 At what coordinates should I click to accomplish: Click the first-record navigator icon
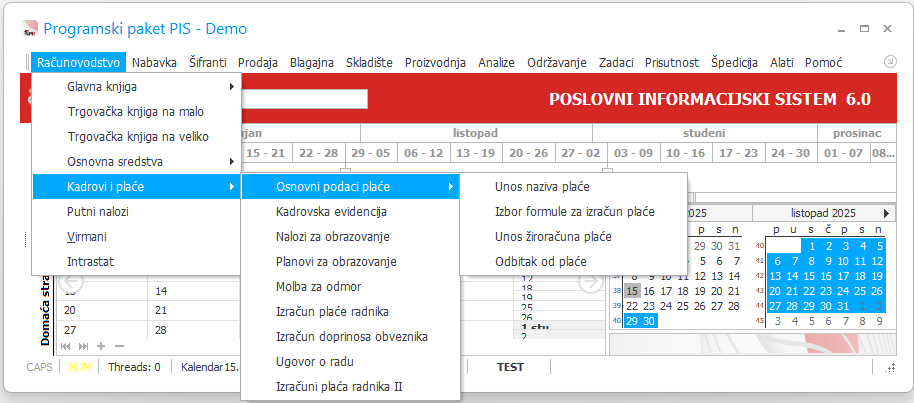(x=65, y=346)
